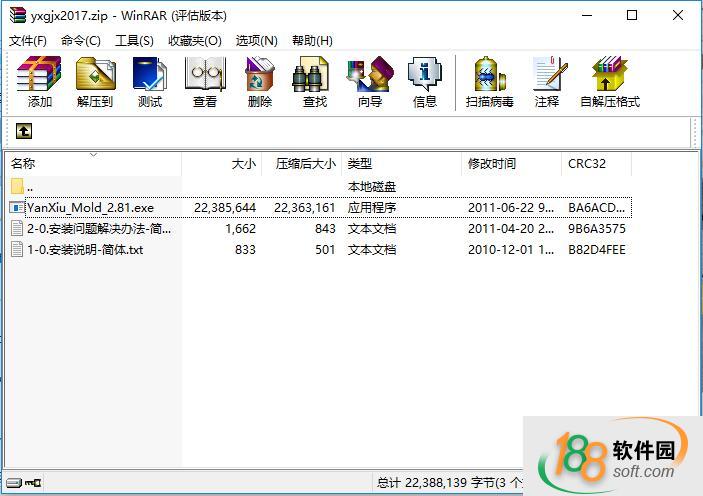Sort by Modified time (修改时间) column
The width and height of the screenshot is (703, 496).
pyautogui.click(x=492, y=163)
